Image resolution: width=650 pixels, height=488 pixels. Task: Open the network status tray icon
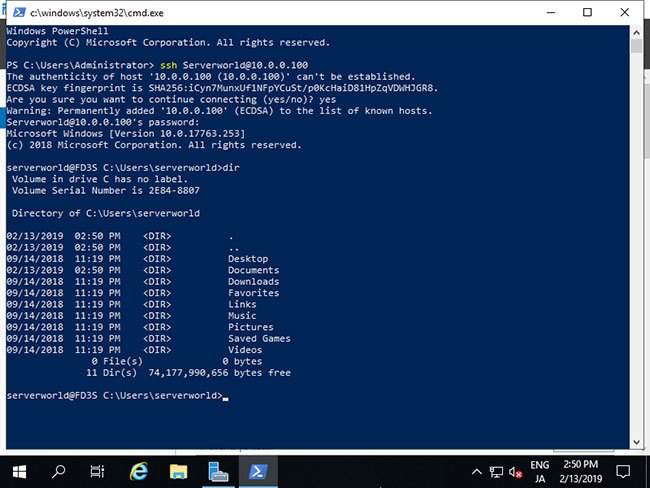pyautogui.click(x=496, y=472)
